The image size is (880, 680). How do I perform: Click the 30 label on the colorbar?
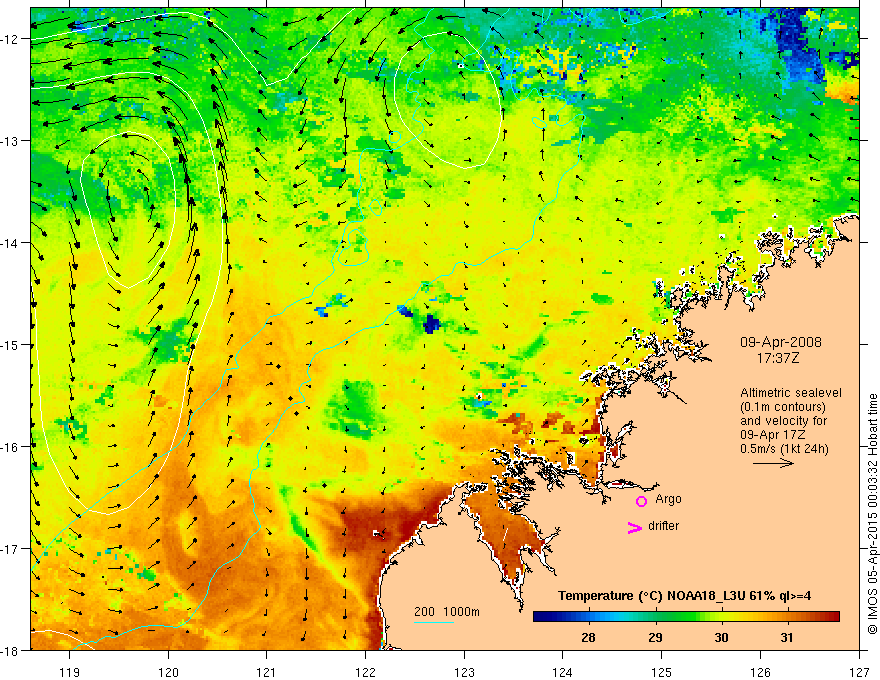721,637
